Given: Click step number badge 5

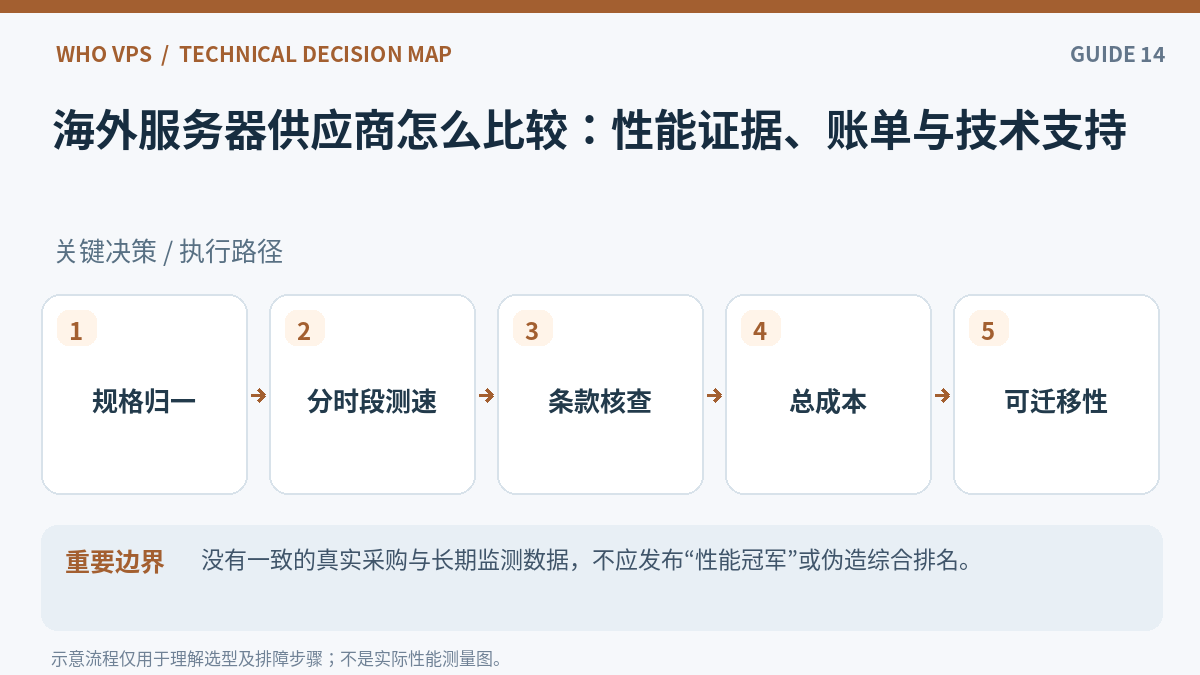Looking at the screenshot, I should [x=989, y=329].
